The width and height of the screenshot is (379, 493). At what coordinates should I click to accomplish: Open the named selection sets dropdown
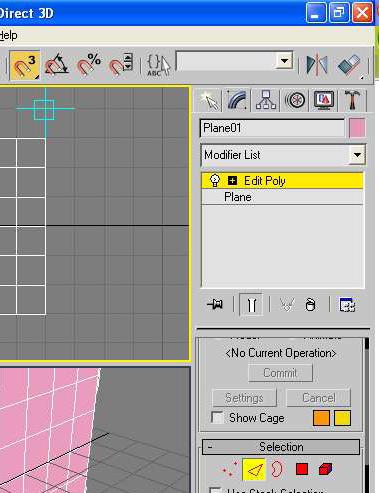(235, 61)
